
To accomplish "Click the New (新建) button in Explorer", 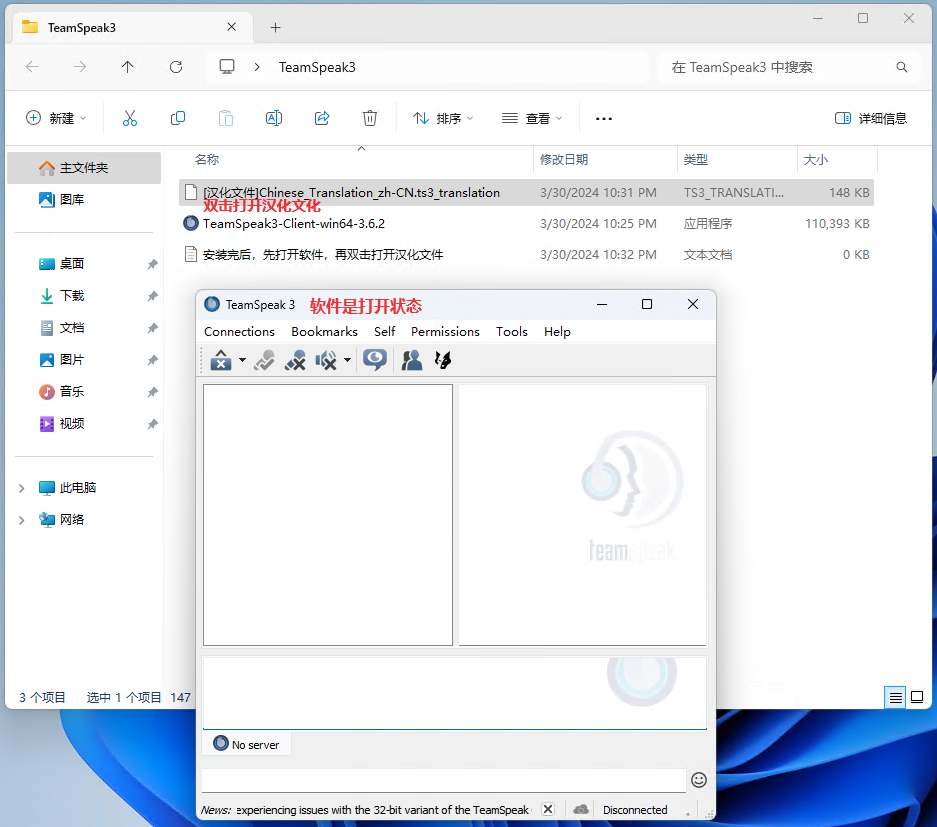I will 56,118.
